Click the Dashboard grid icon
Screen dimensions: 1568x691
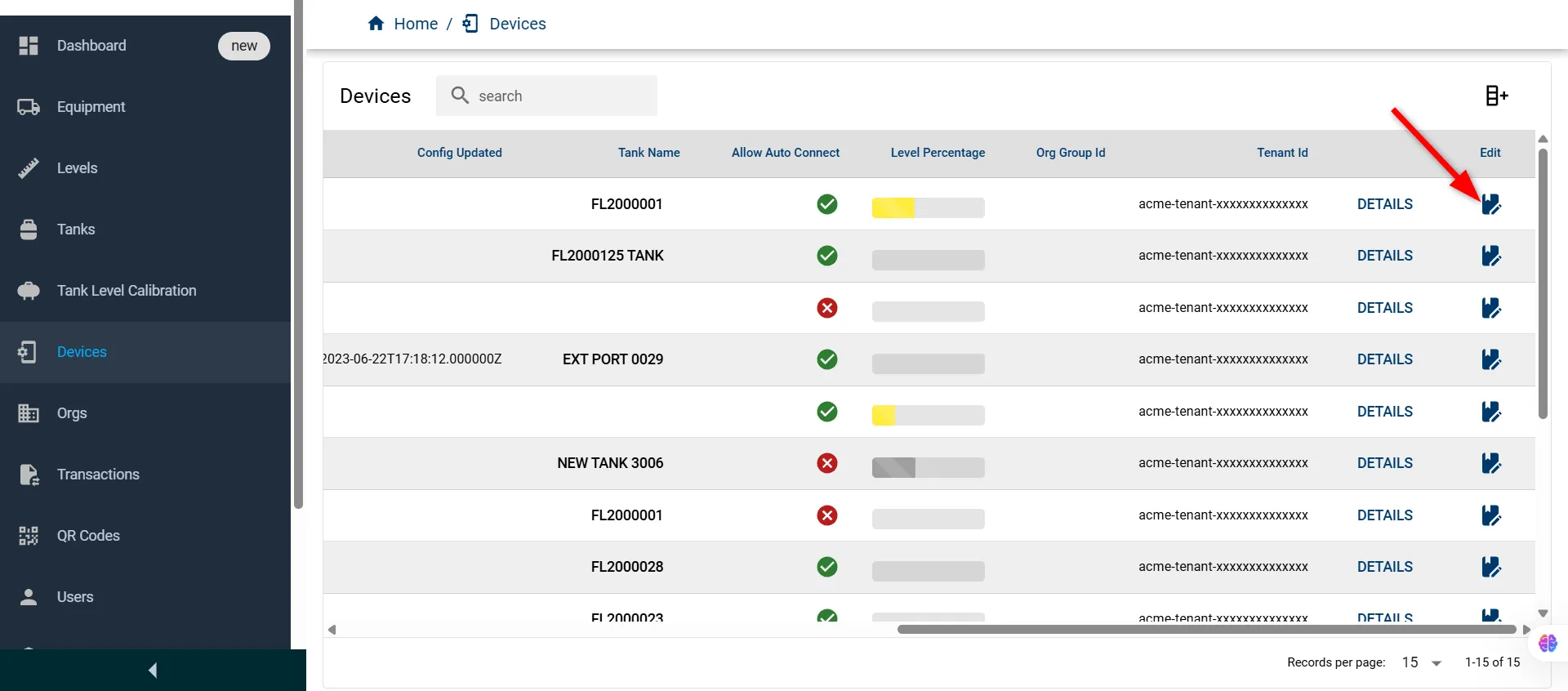coord(29,46)
